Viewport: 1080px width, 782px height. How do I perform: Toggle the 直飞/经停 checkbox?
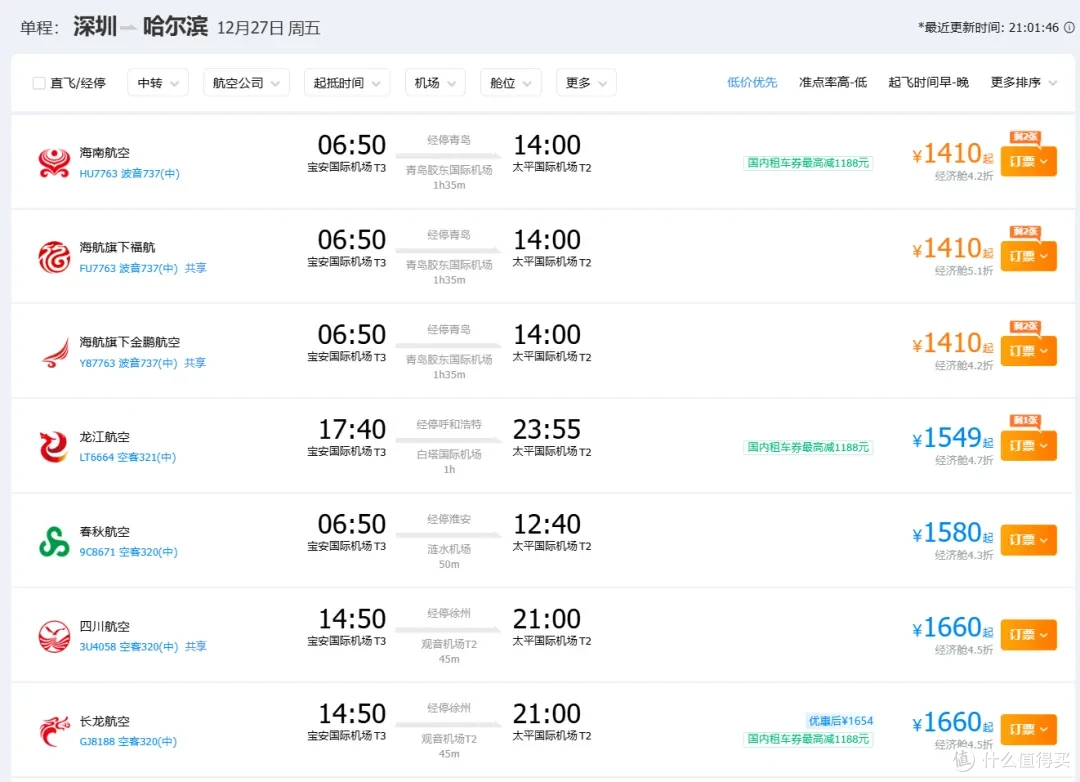(x=39, y=83)
